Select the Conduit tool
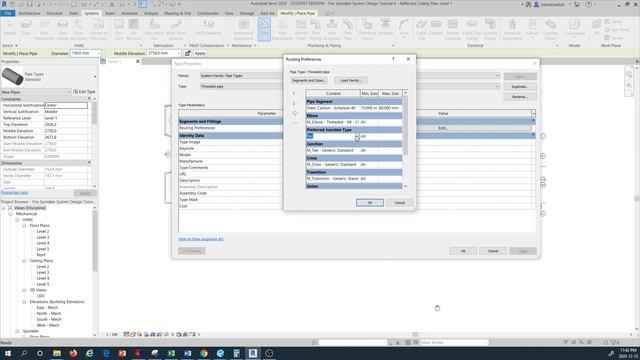 point(436,28)
